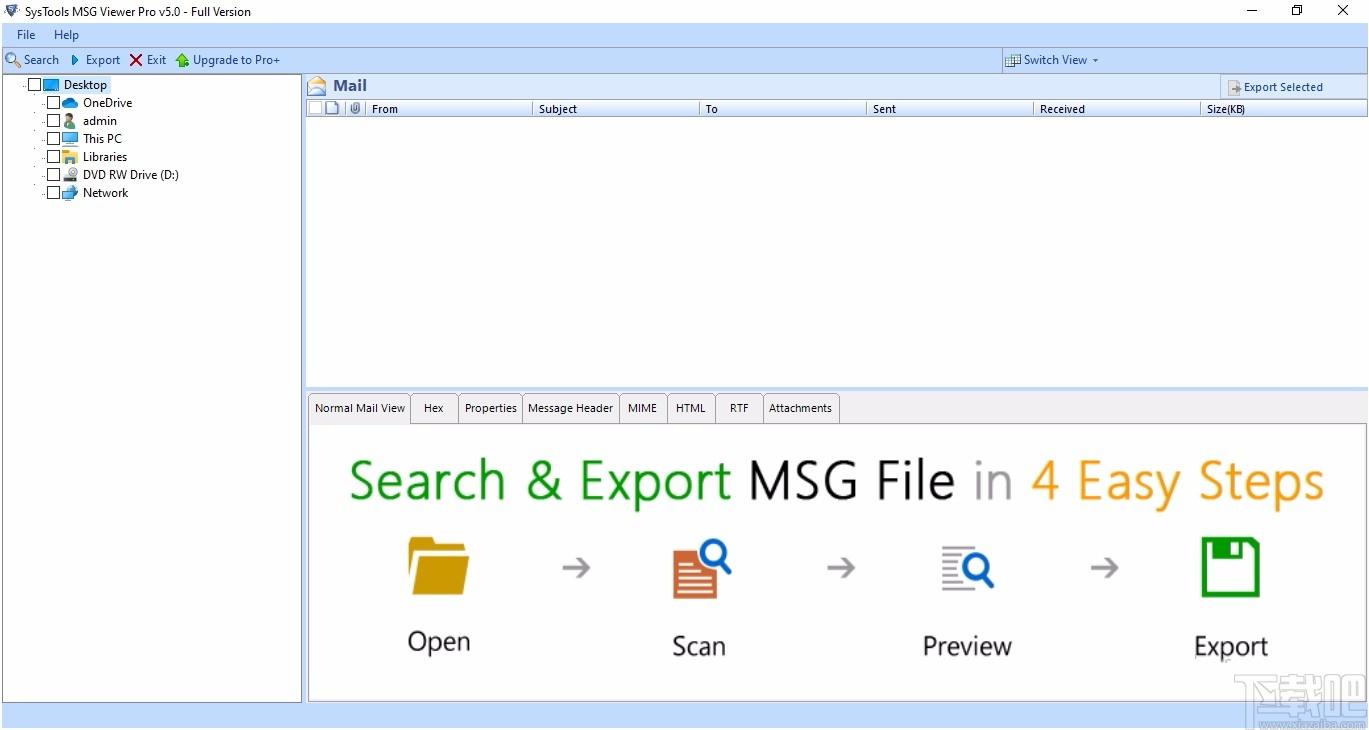Switch to the HTML tab
The image size is (1369, 730).
[691, 408]
